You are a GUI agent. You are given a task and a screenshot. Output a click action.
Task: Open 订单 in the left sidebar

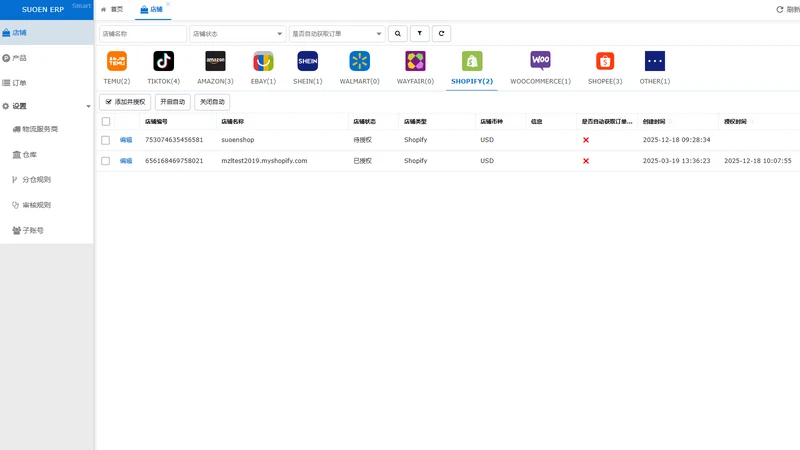[46, 83]
